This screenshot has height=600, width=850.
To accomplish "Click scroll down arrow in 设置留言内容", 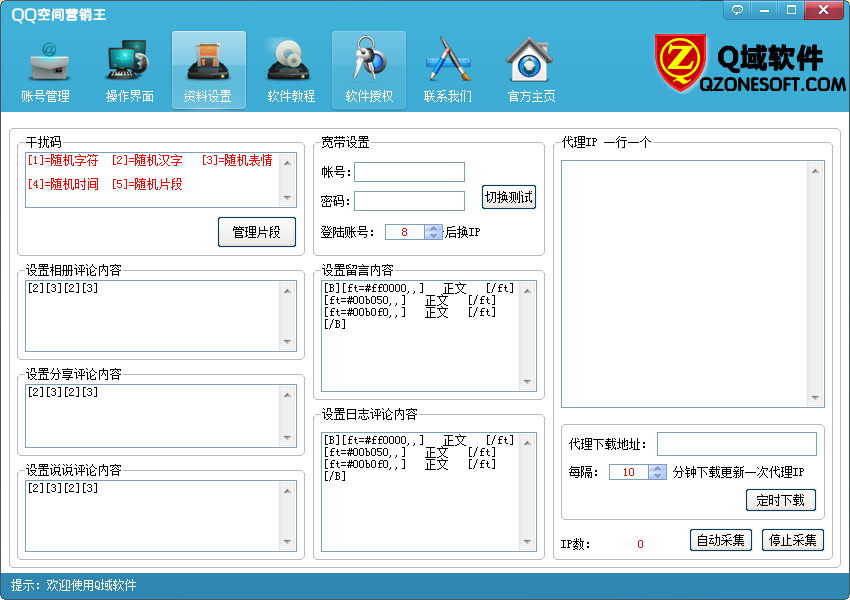I will pos(527,382).
